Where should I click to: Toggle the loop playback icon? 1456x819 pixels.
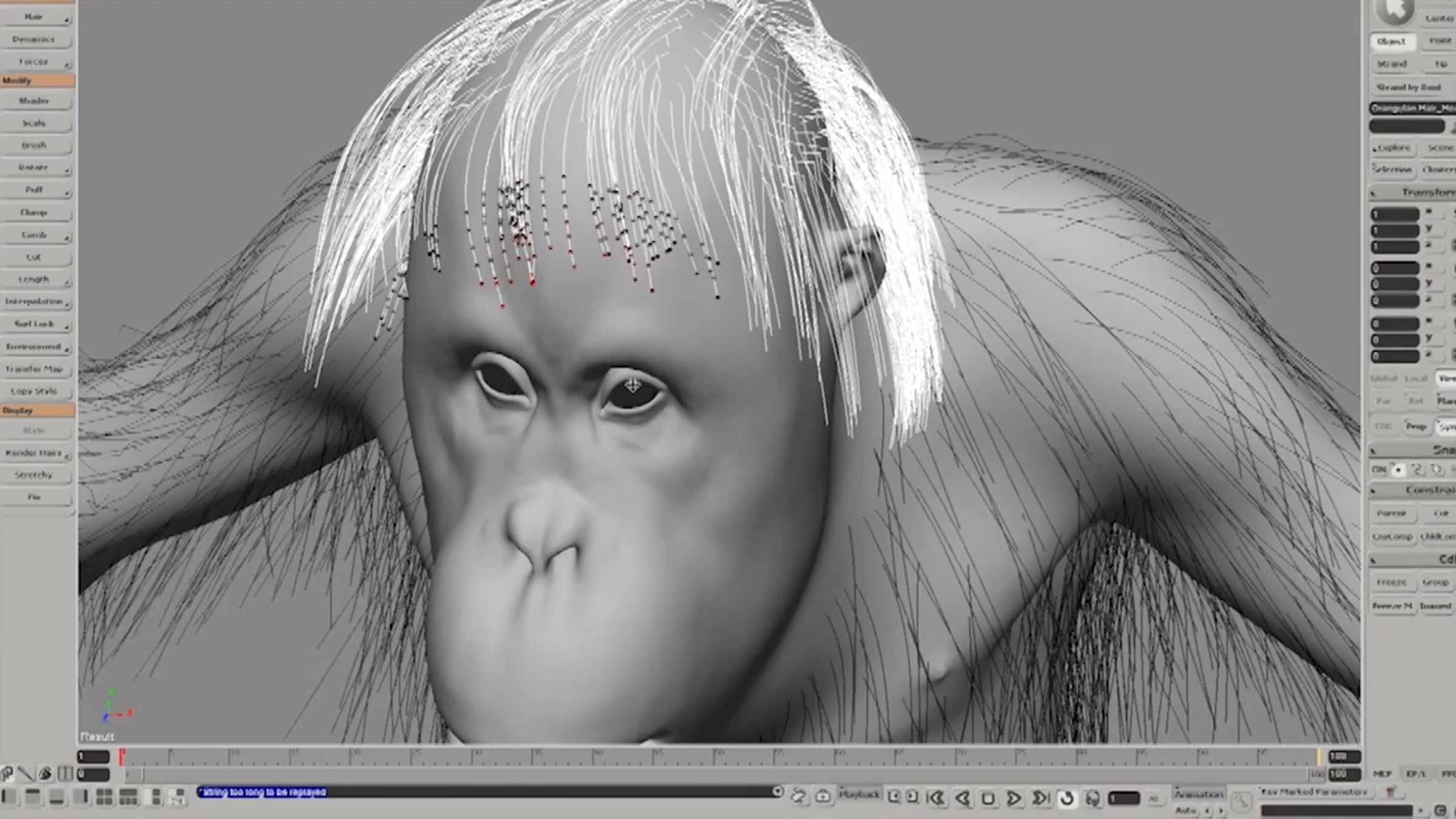click(x=1067, y=798)
